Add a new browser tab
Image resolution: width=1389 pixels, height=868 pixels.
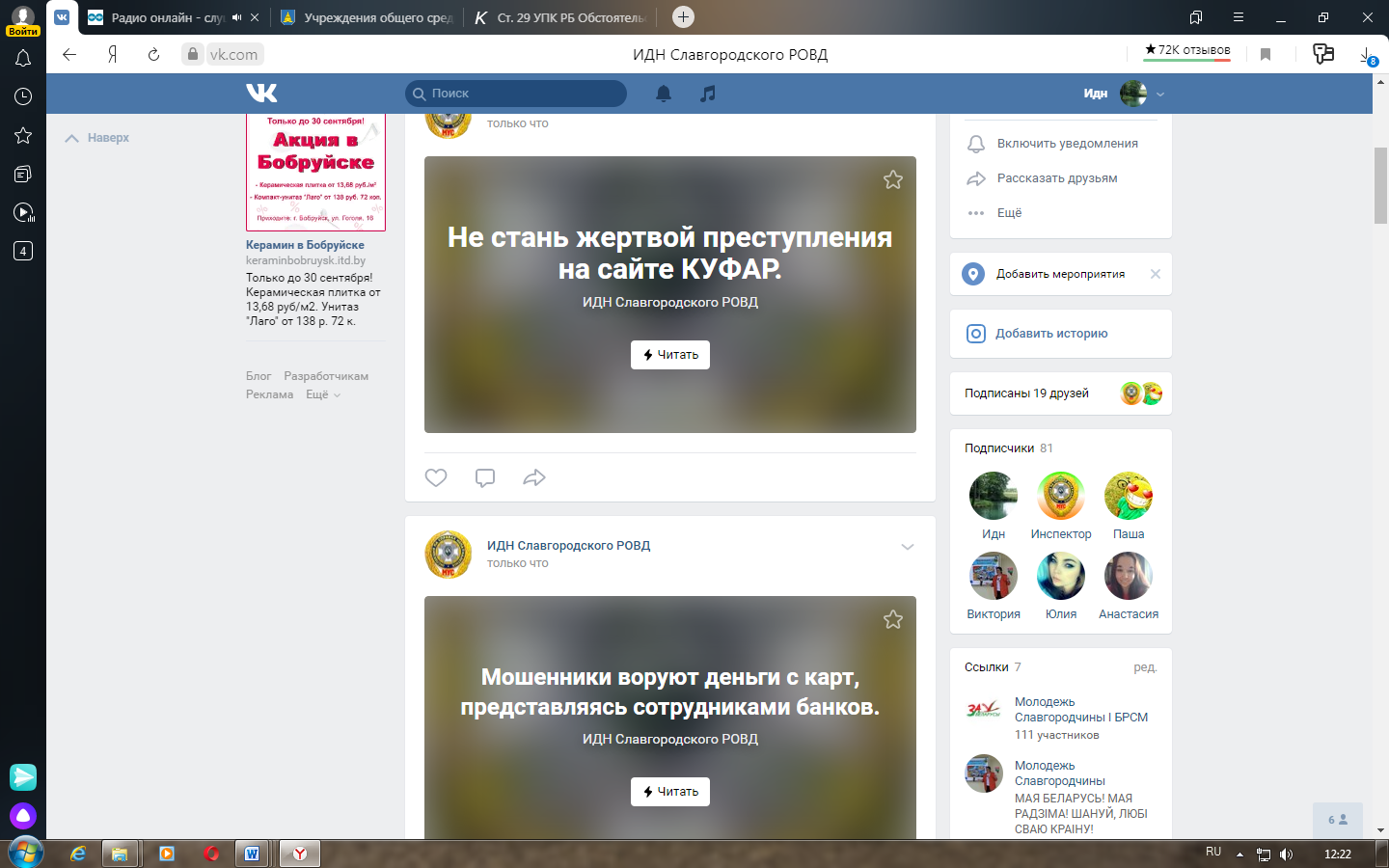(683, 16)
